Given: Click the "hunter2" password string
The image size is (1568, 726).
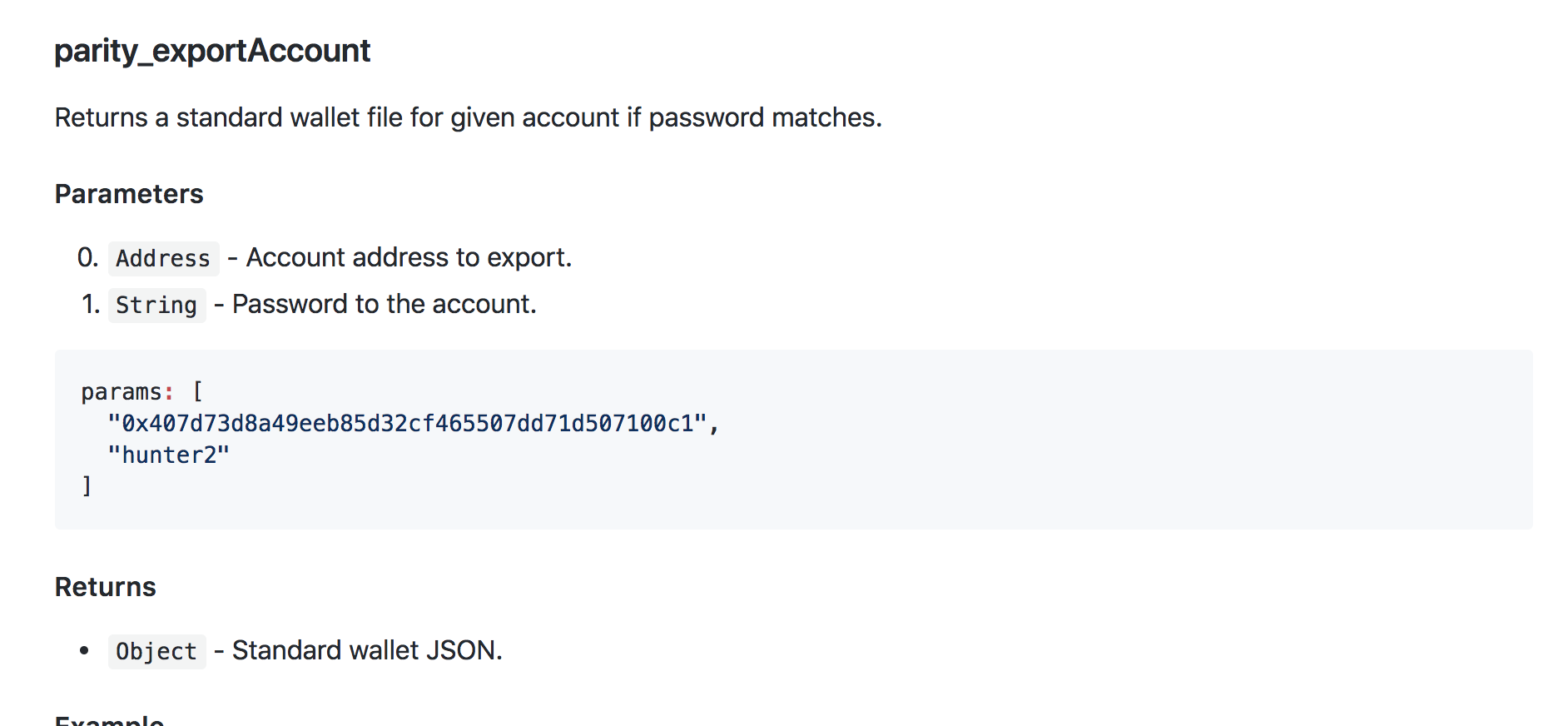Looking at the screenshot, I should point(168,455).
